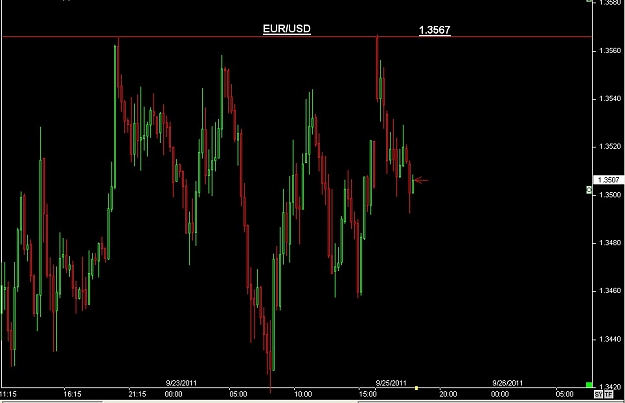Click the 20:00 time axis label
Viewport: 625px width, 403px height.
coord(448,394)
